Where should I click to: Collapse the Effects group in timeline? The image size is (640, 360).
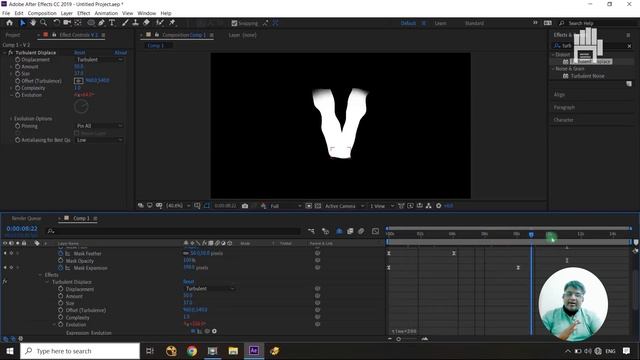40,275
